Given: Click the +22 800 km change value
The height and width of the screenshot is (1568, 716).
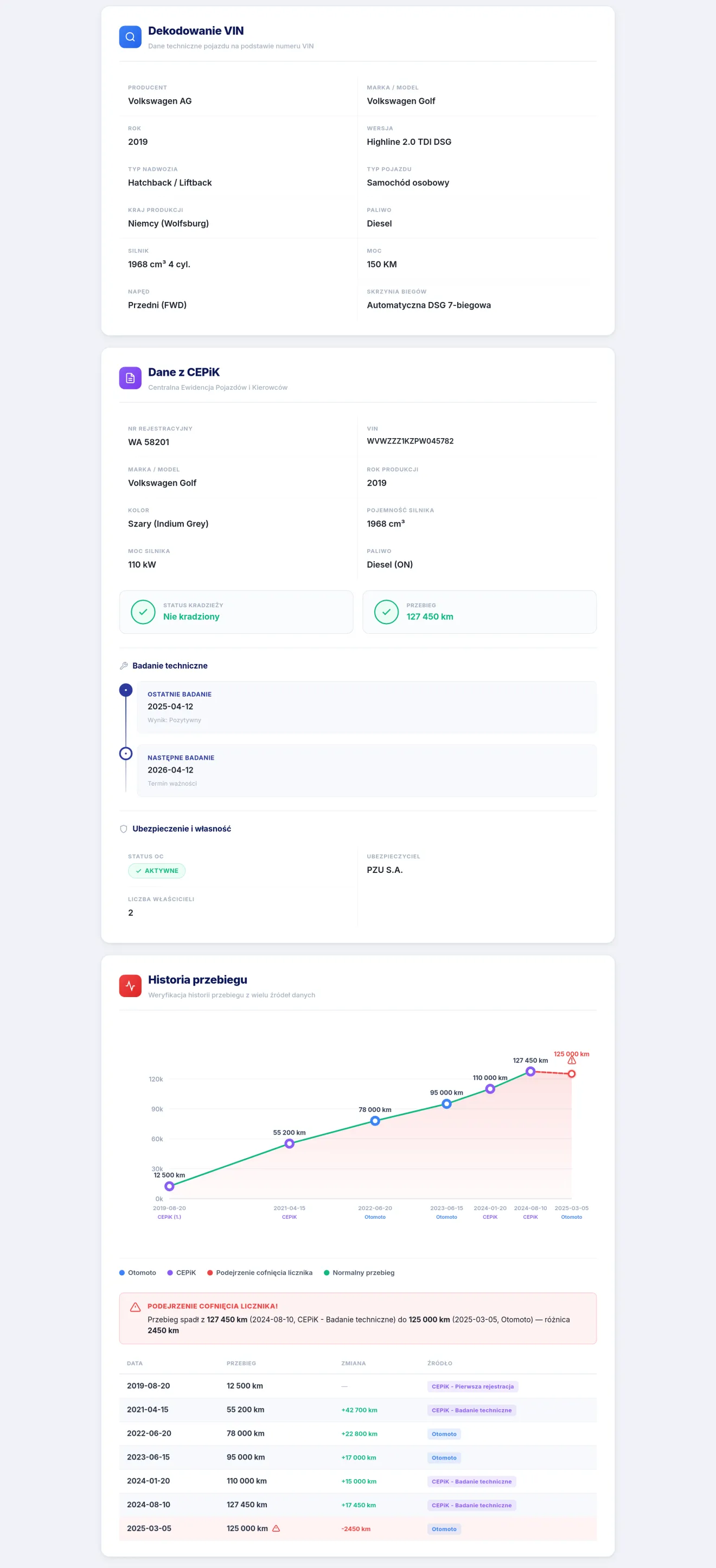Looking at the screenshot, I should click(359, 1434).
